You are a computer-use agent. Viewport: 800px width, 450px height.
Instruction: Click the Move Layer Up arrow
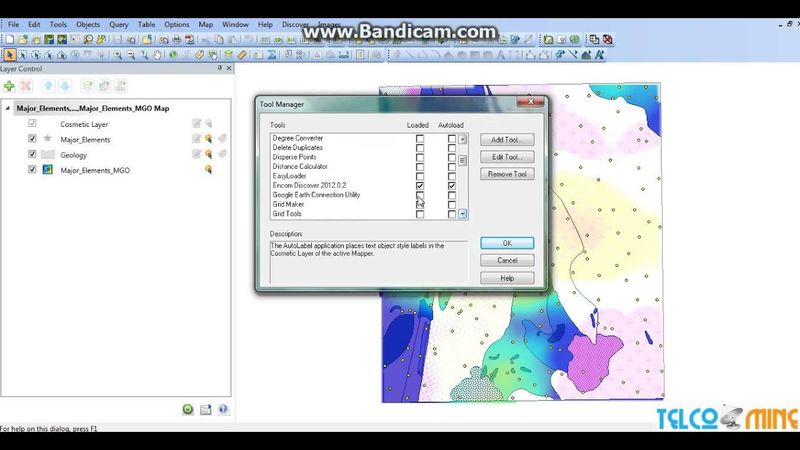coord(48,86)
